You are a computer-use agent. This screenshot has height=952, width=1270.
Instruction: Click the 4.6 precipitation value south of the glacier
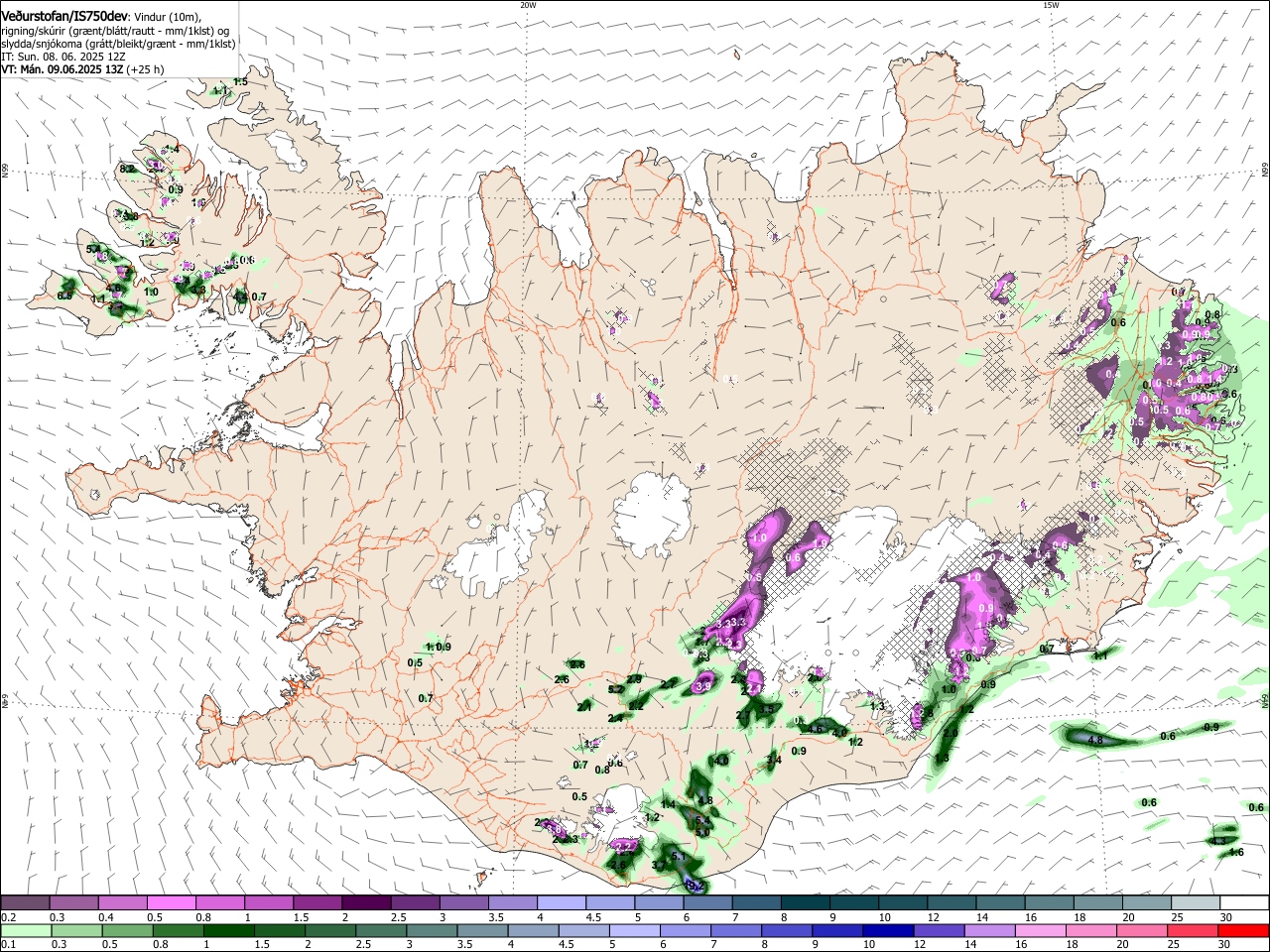click(x=817, y=729)
